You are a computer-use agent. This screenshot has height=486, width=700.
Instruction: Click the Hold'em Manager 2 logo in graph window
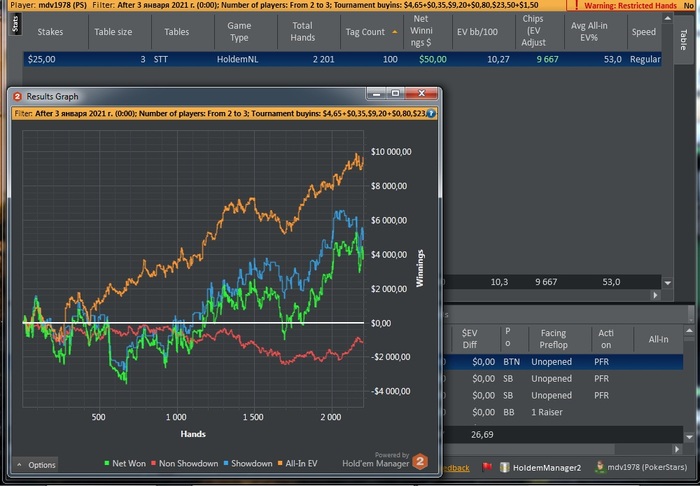pos(419,461)
